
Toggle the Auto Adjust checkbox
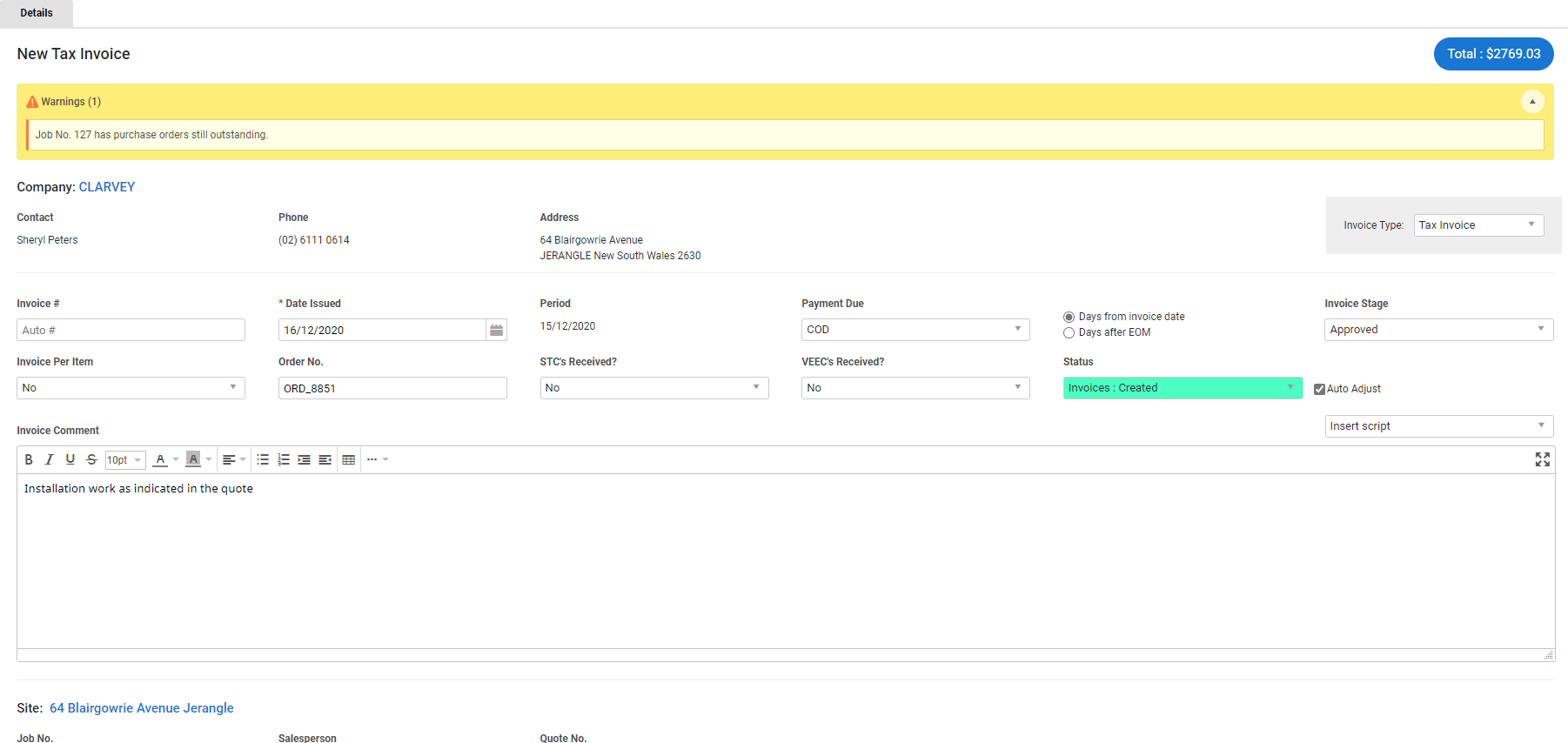(x=1319, y=389)
